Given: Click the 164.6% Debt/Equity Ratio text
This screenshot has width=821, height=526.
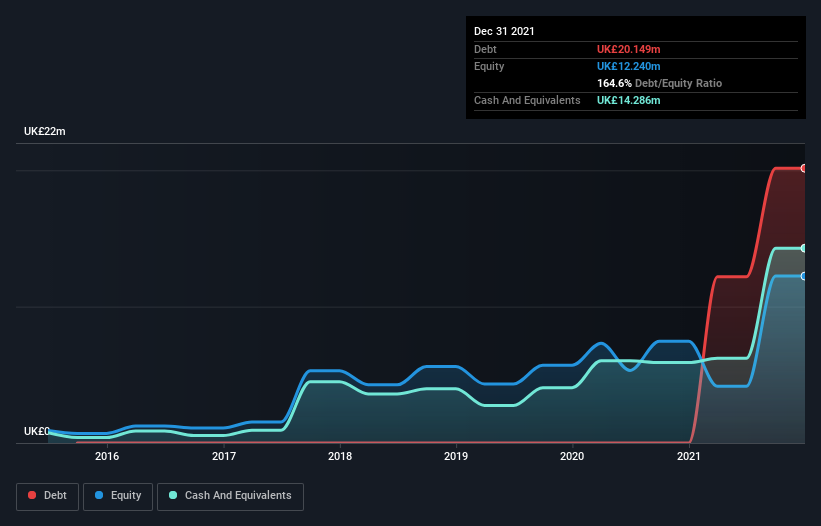Looking at the screenshot, I should [x=659, y=83].
